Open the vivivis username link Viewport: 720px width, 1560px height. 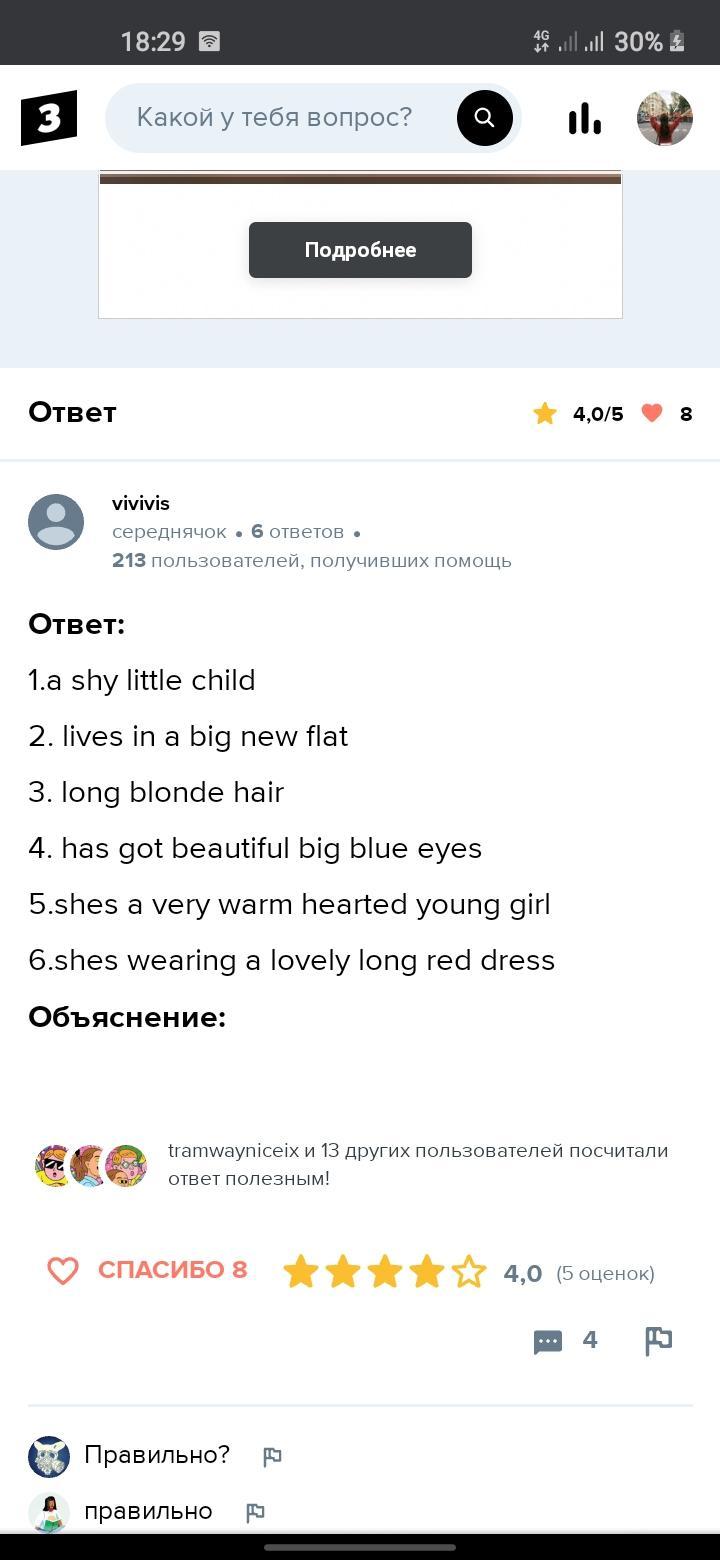click(141, 503)
